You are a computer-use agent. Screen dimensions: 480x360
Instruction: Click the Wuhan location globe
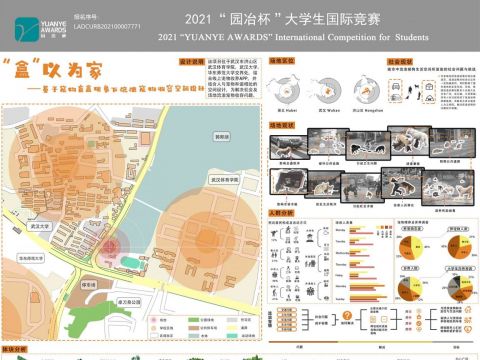click(328, 91)
